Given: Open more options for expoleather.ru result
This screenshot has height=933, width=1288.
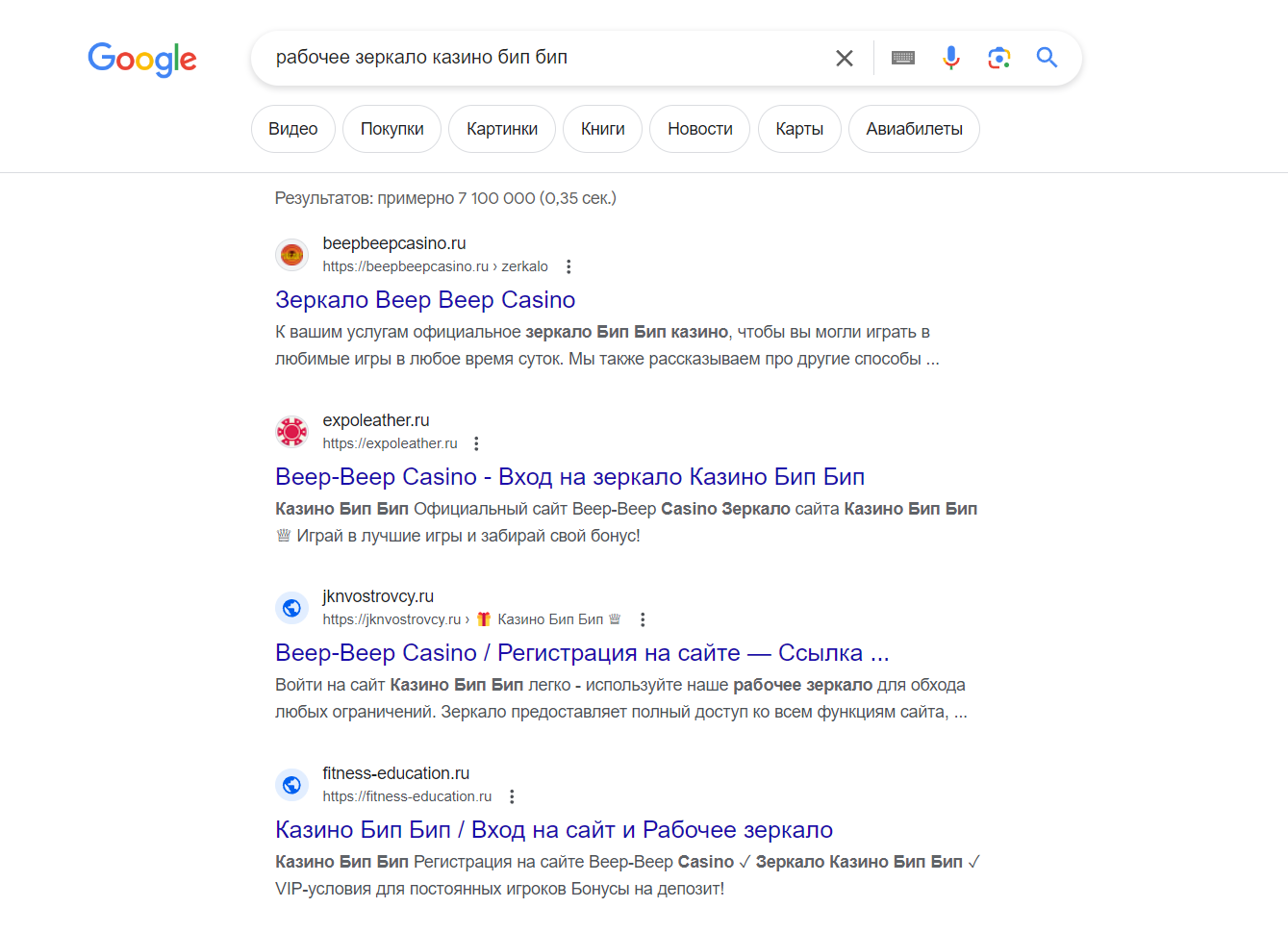Looking at the screenshot, I should click(x=476, y=443).
